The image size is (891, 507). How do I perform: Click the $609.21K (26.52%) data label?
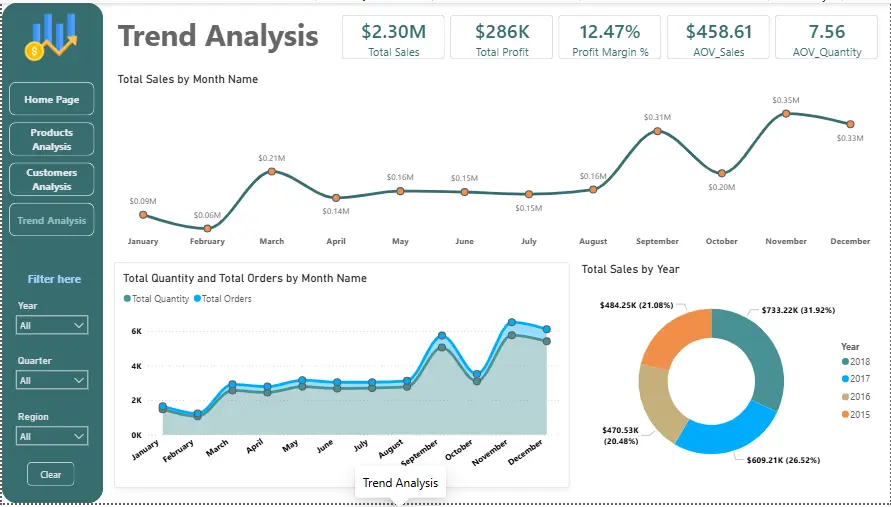pyautogui.click(x=784, y=460)
